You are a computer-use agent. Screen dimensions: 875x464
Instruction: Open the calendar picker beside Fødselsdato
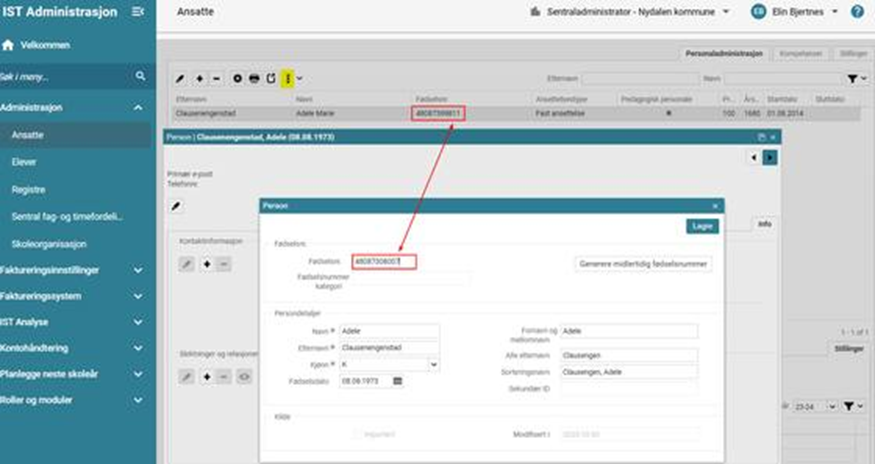tap(397, 381)
